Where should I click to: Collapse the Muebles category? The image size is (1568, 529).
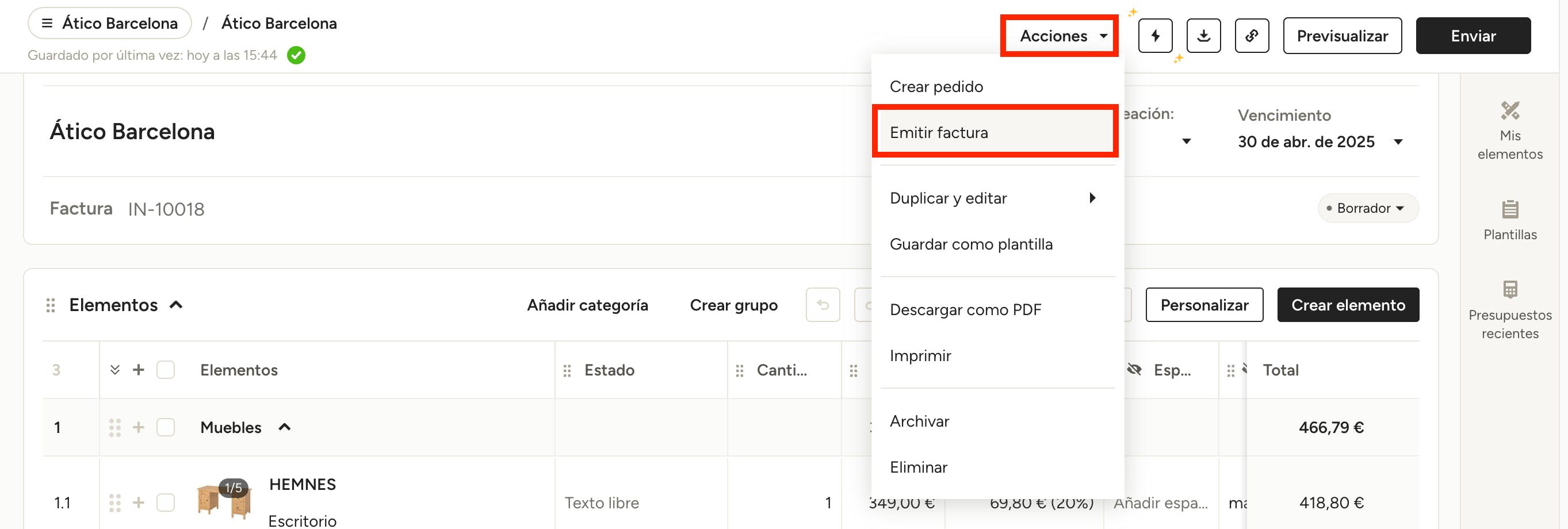pos(284,427)
